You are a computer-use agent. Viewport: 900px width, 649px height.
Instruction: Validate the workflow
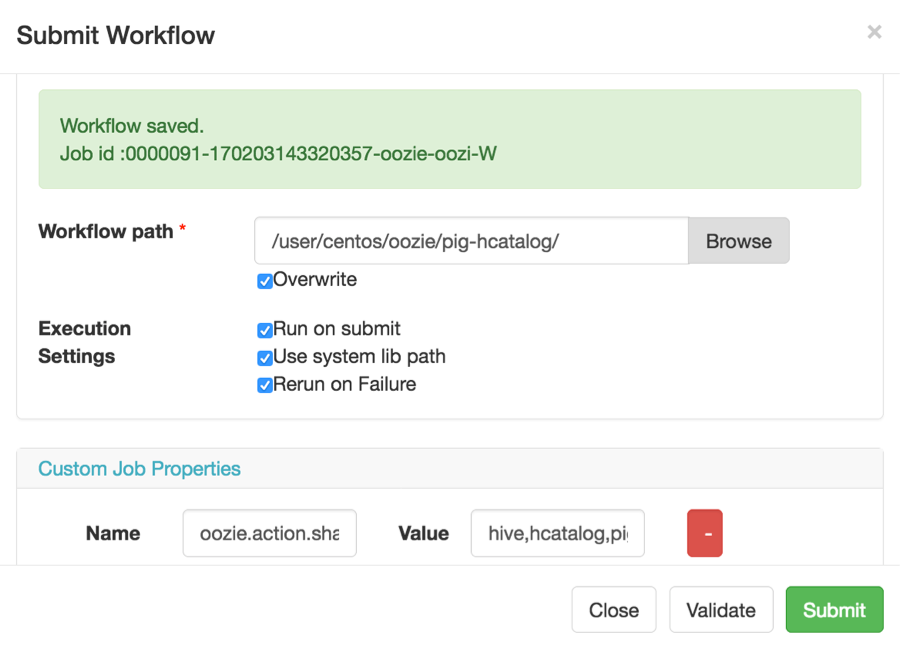(721, 610)
